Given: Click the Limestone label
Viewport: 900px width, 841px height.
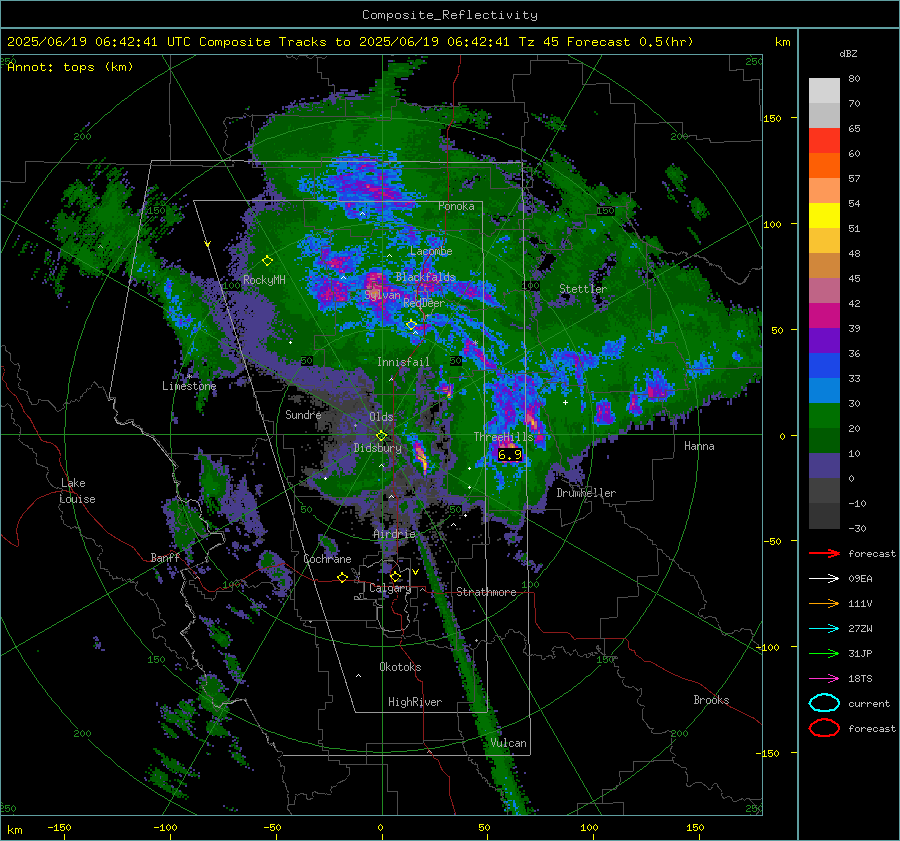Looking at the screenshot, I should pyautogui.click(x=189, y=386).
